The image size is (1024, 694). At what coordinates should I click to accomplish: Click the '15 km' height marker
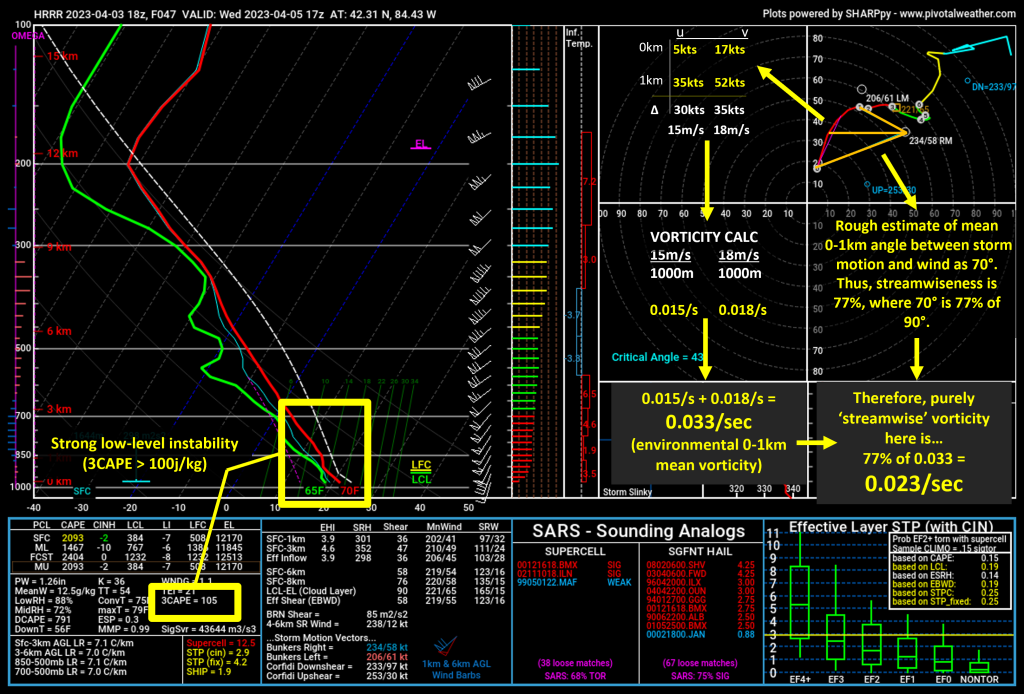pyautogui.click(x=61, y=56)
